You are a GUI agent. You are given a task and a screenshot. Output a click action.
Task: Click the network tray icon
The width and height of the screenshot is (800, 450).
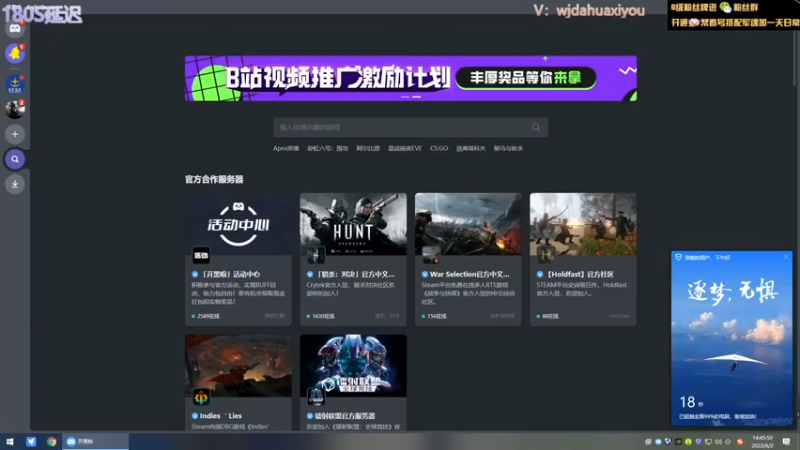(708, 442)
